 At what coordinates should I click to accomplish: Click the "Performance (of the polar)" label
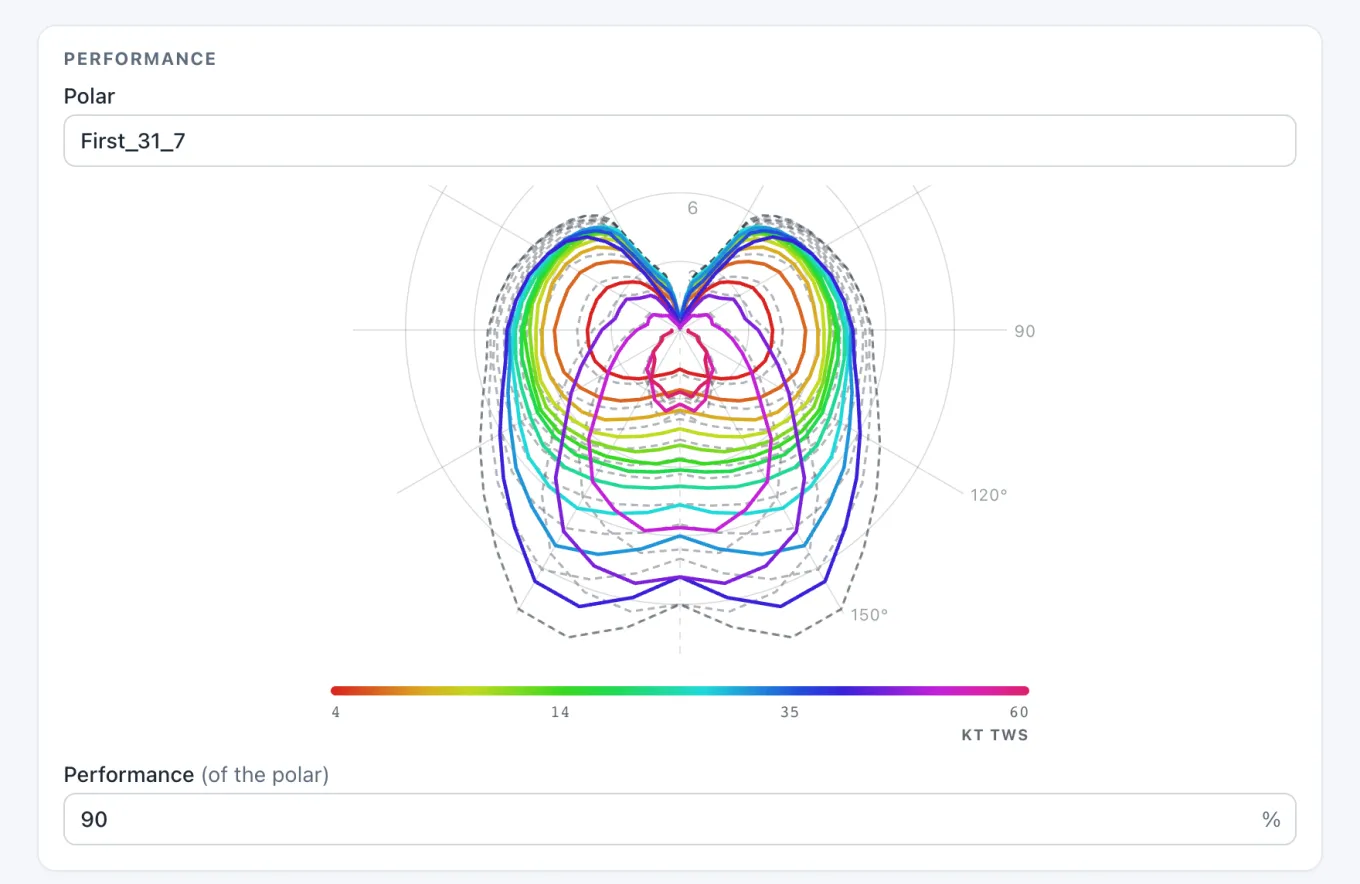point(196,774)
